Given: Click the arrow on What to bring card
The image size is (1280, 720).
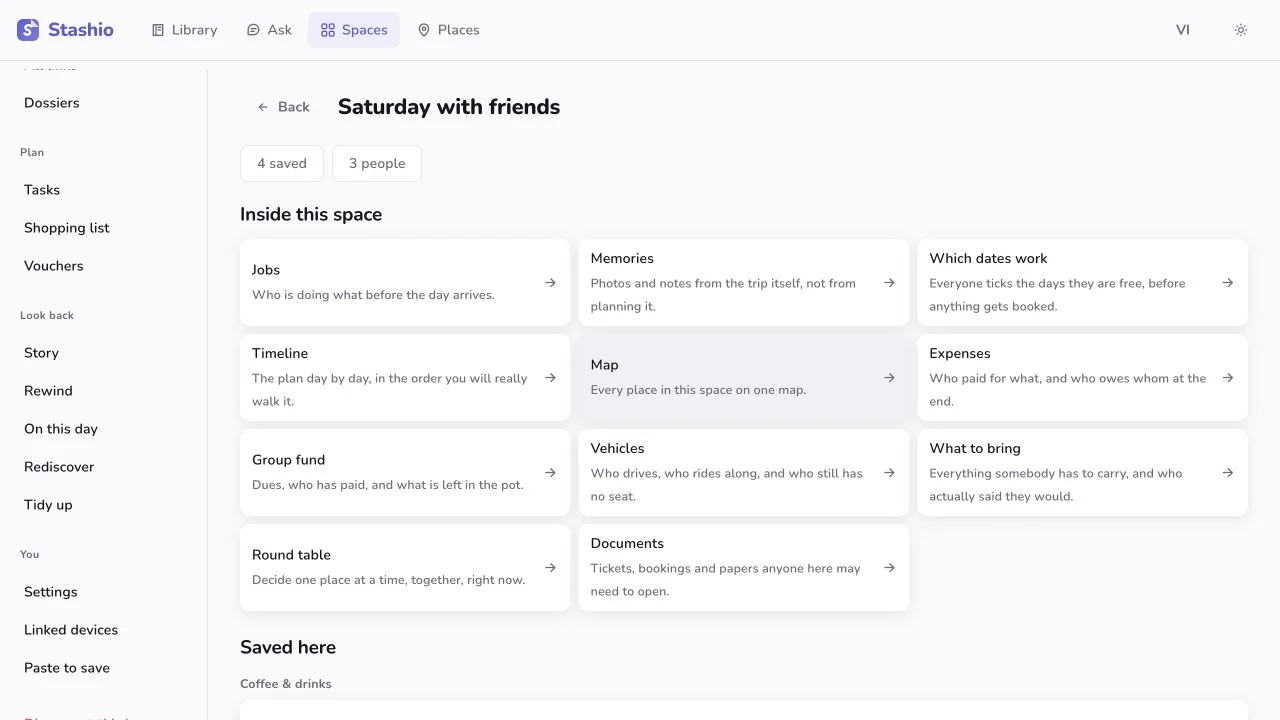Looking at the screenshot, I should [x=1228, y=473].
